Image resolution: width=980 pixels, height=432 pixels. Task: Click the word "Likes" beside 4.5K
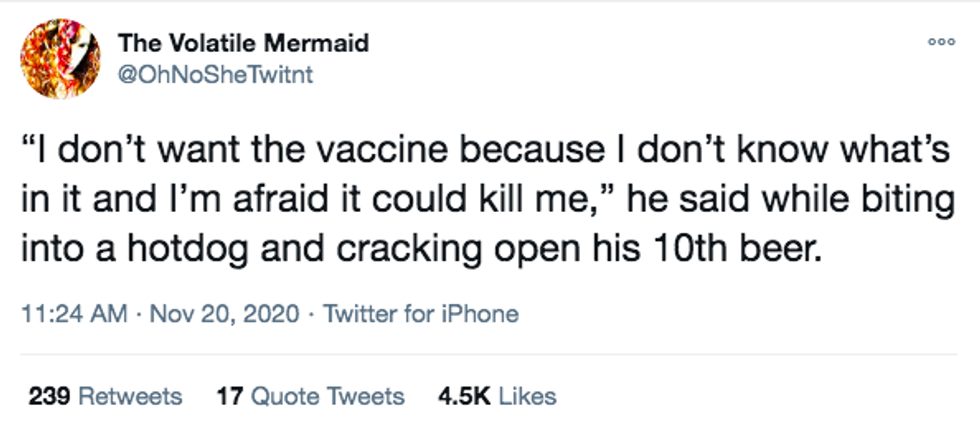click(x=526, y=396)
